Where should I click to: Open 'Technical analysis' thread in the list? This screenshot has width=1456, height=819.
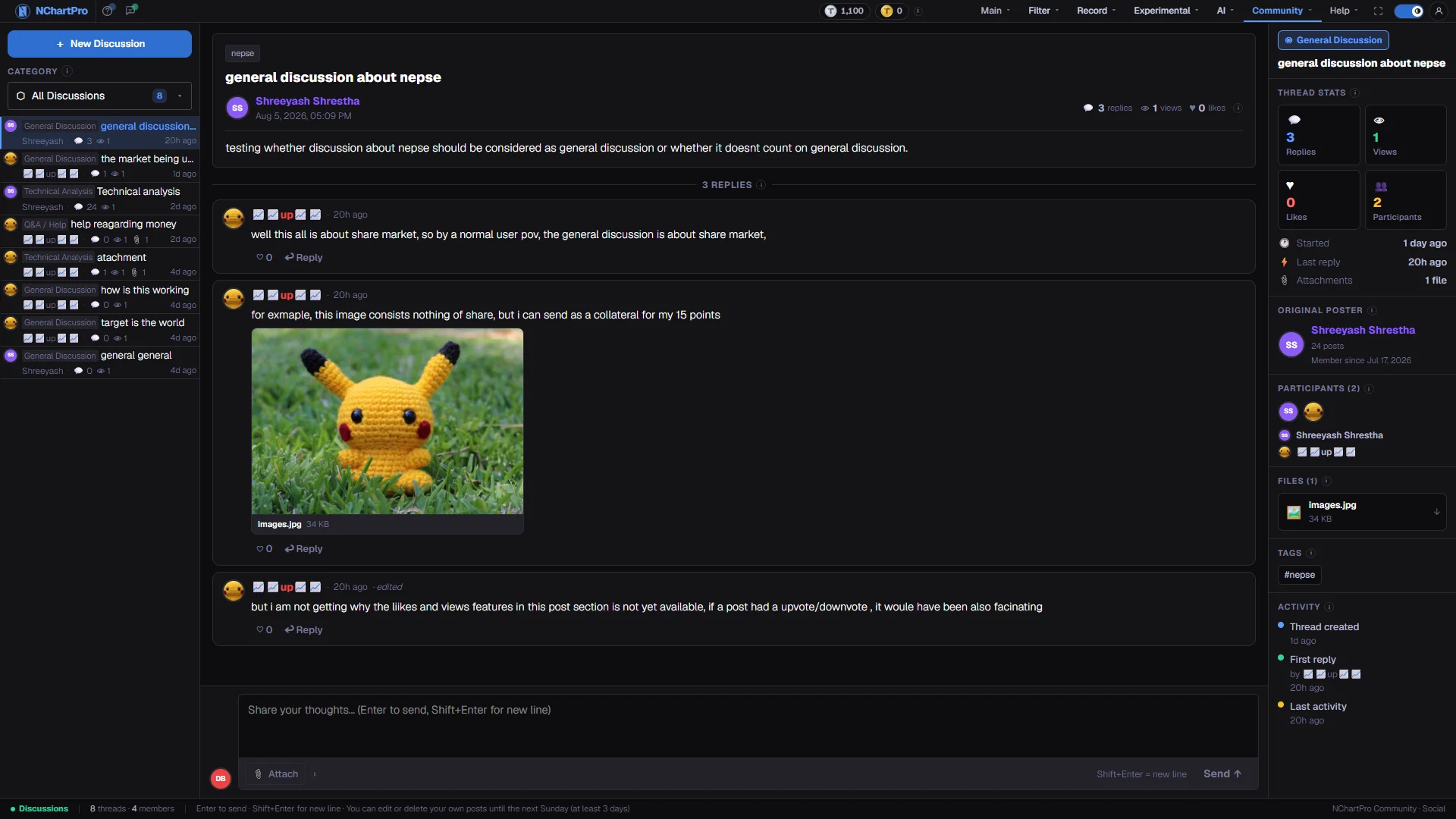pyautogui.click(x=99, y=199)
